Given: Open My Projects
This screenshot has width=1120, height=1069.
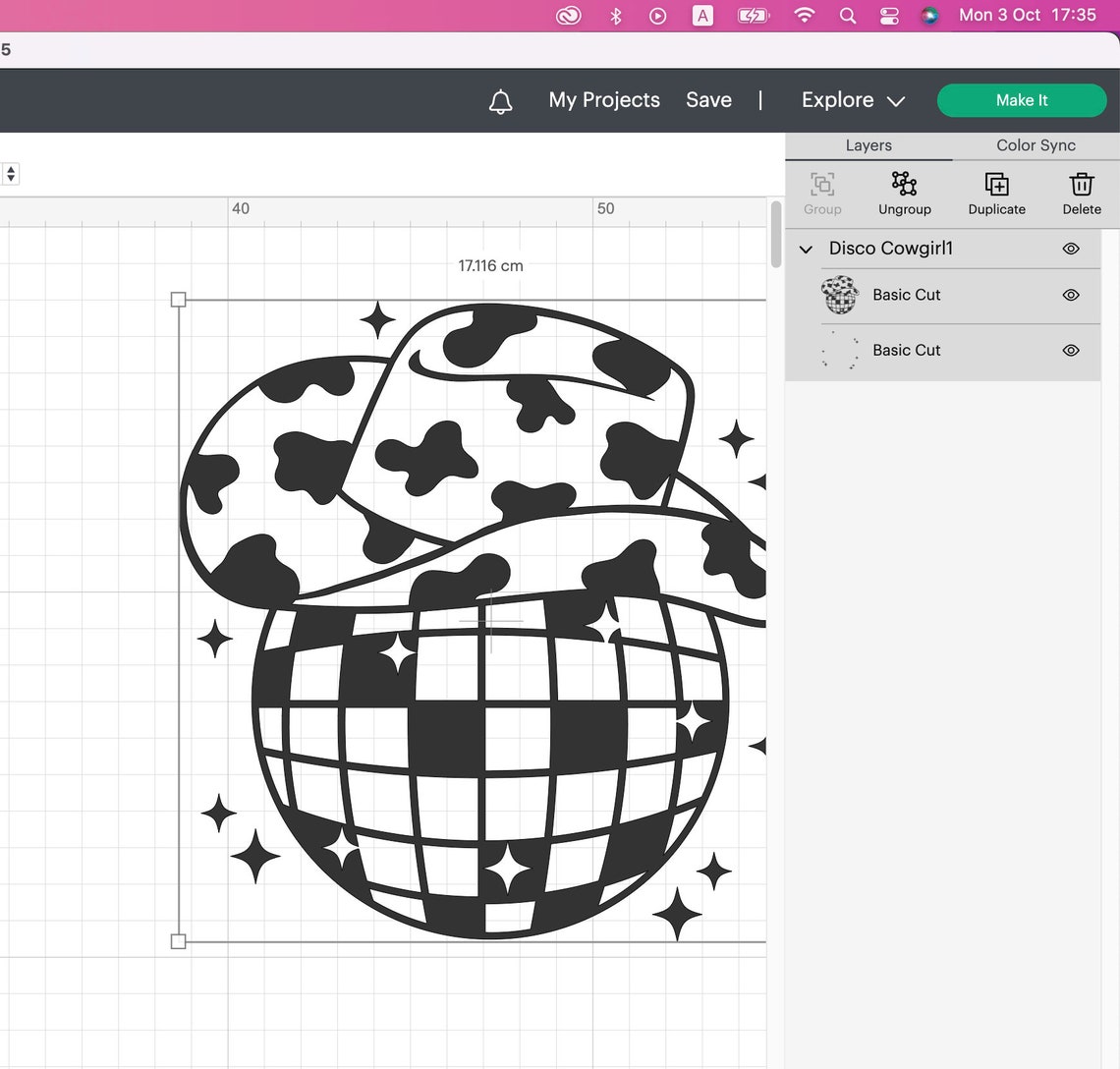Looking at the screenshot, I should 604,99.
